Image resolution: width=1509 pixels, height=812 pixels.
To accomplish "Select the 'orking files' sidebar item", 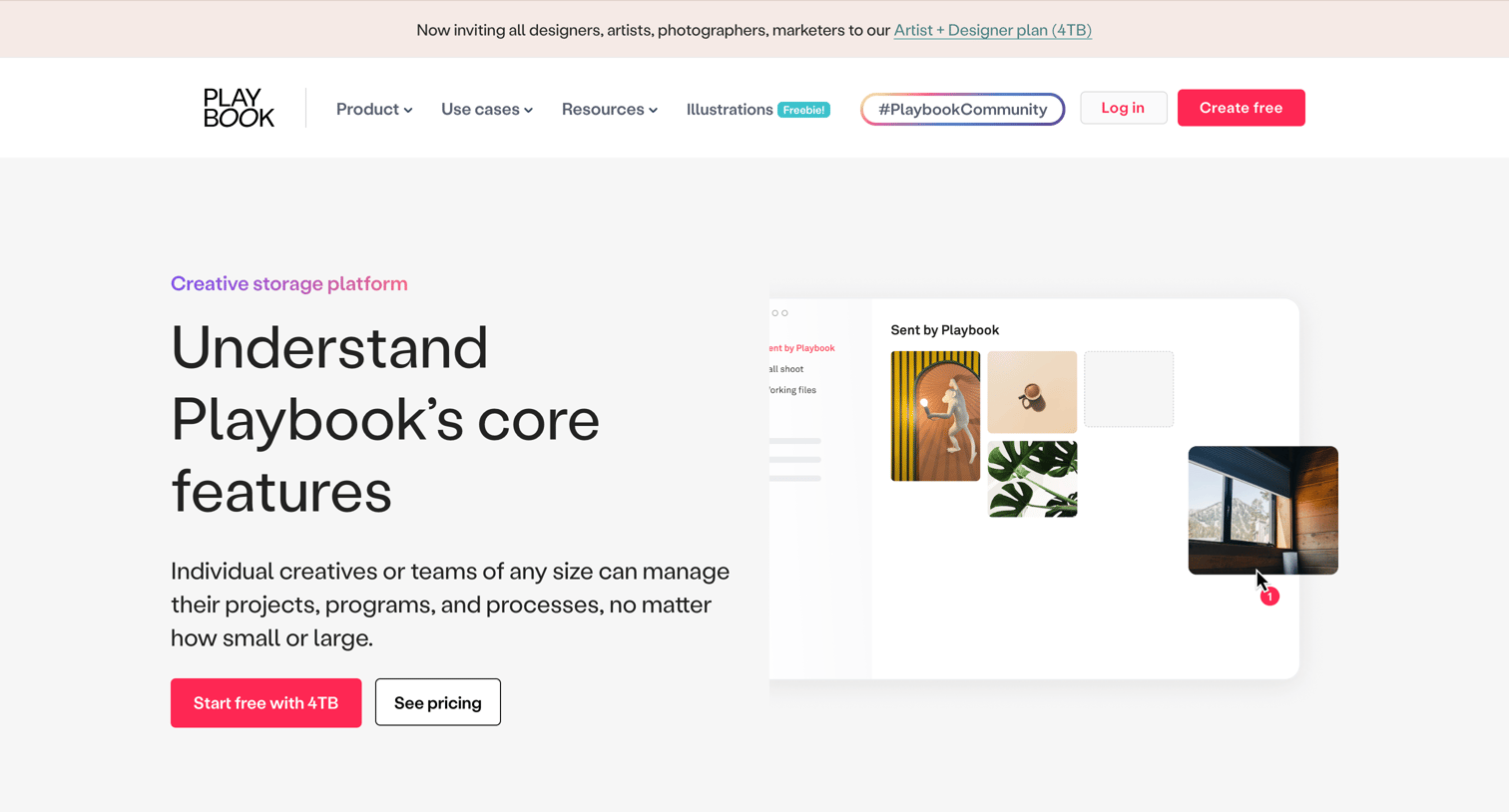I will coord(792,390).
